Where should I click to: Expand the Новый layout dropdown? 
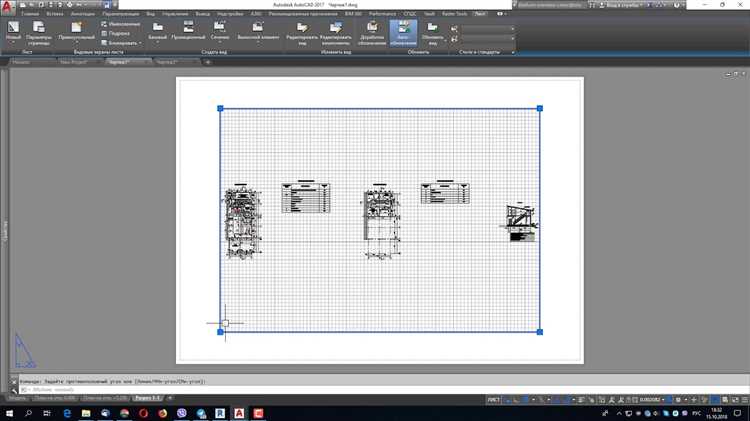(13, 42)
